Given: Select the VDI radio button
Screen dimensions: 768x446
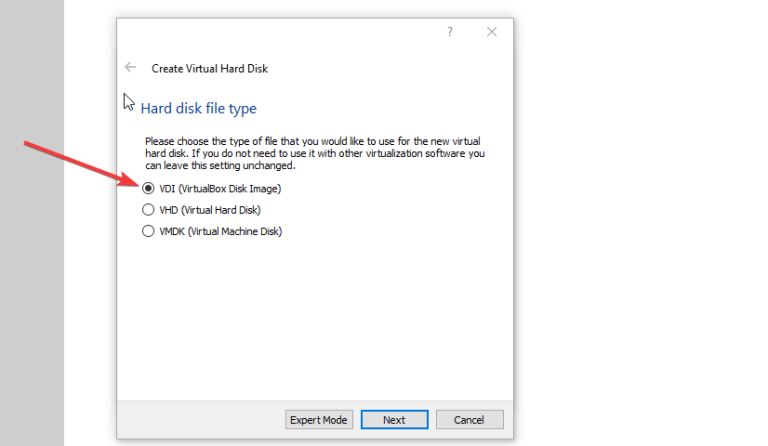Looking at the screenshot, I should click(148, 188).
